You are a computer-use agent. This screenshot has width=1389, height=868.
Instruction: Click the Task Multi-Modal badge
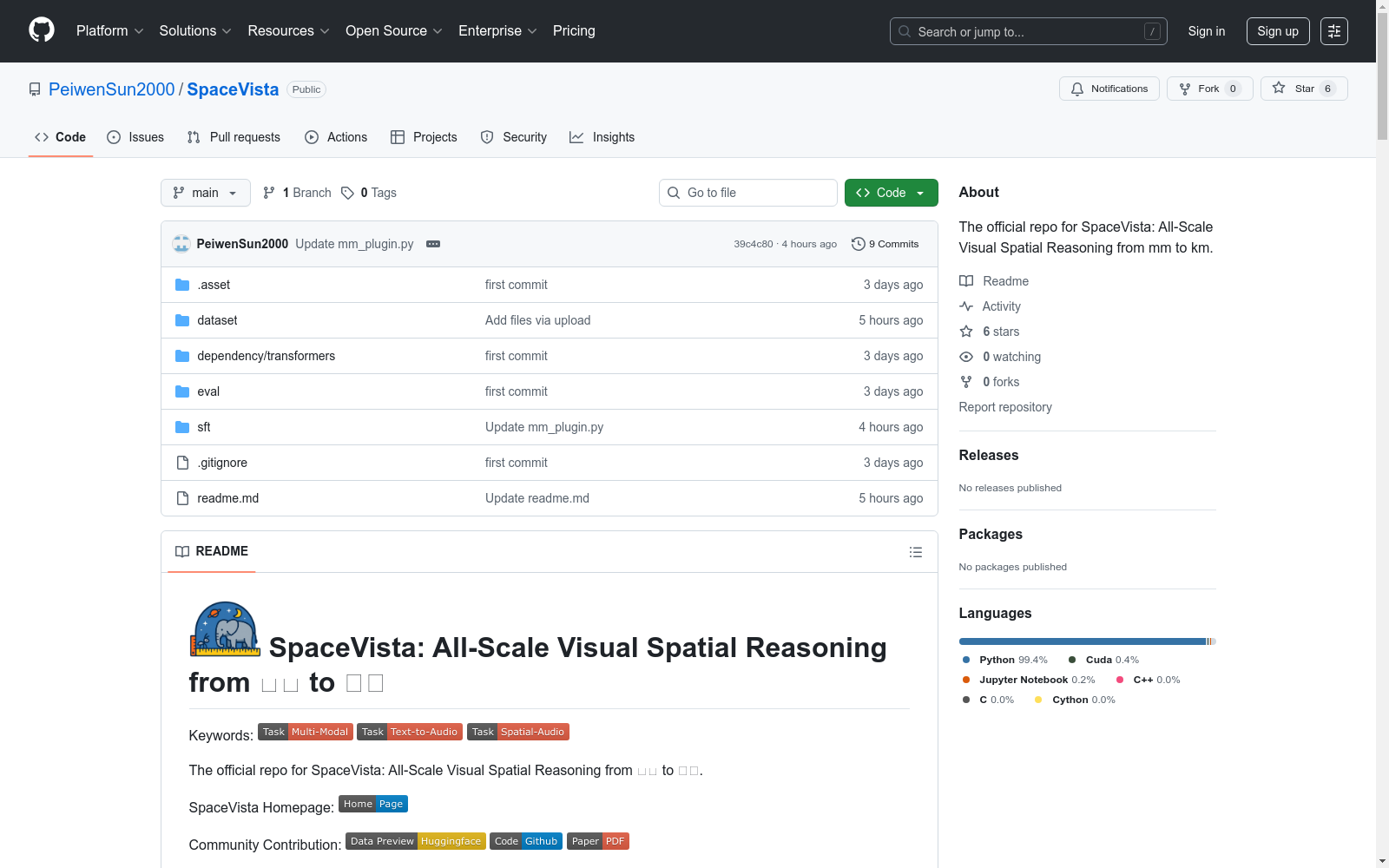[306, 732]
